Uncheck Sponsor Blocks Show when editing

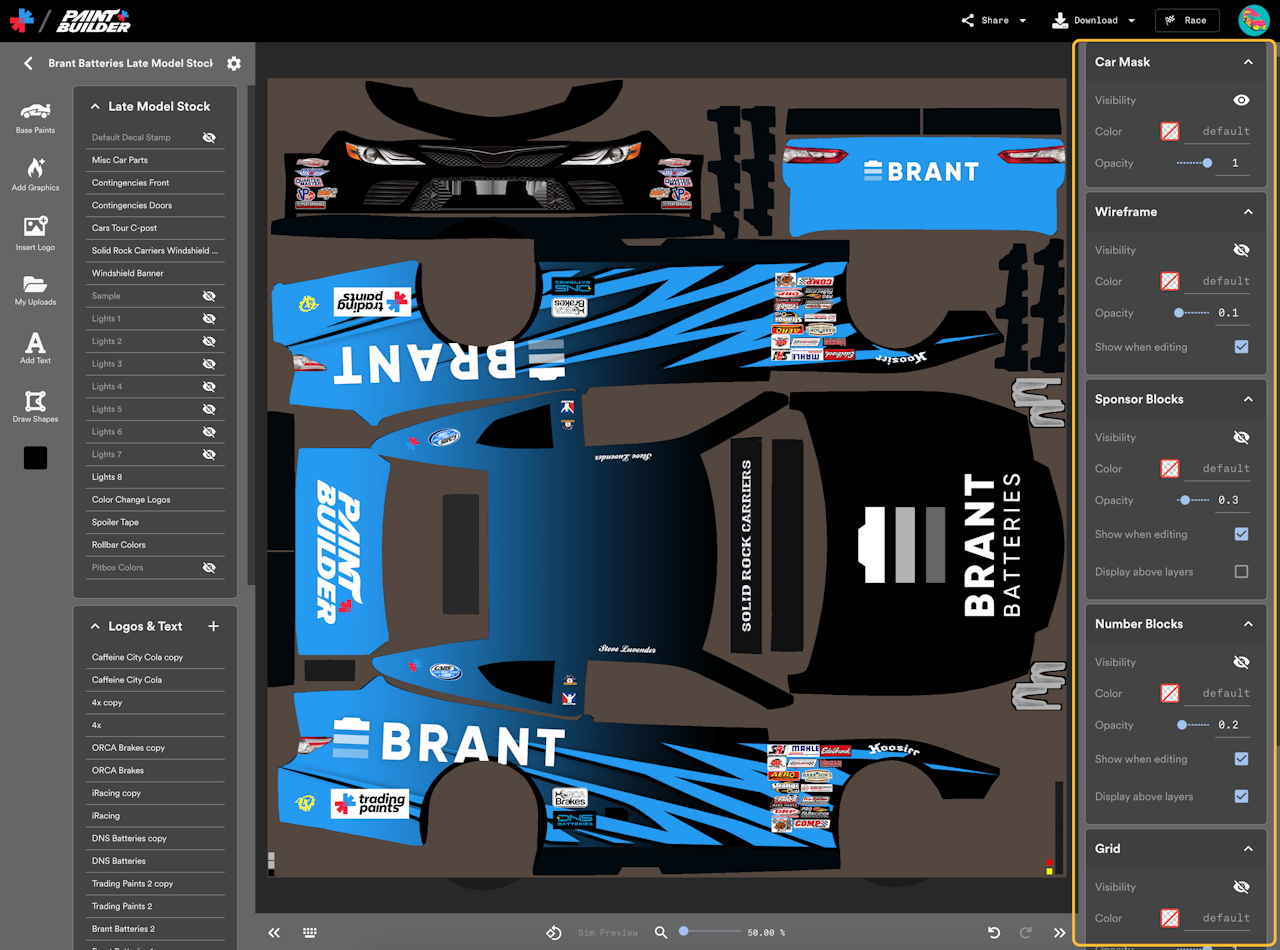tap(1241, 534)
